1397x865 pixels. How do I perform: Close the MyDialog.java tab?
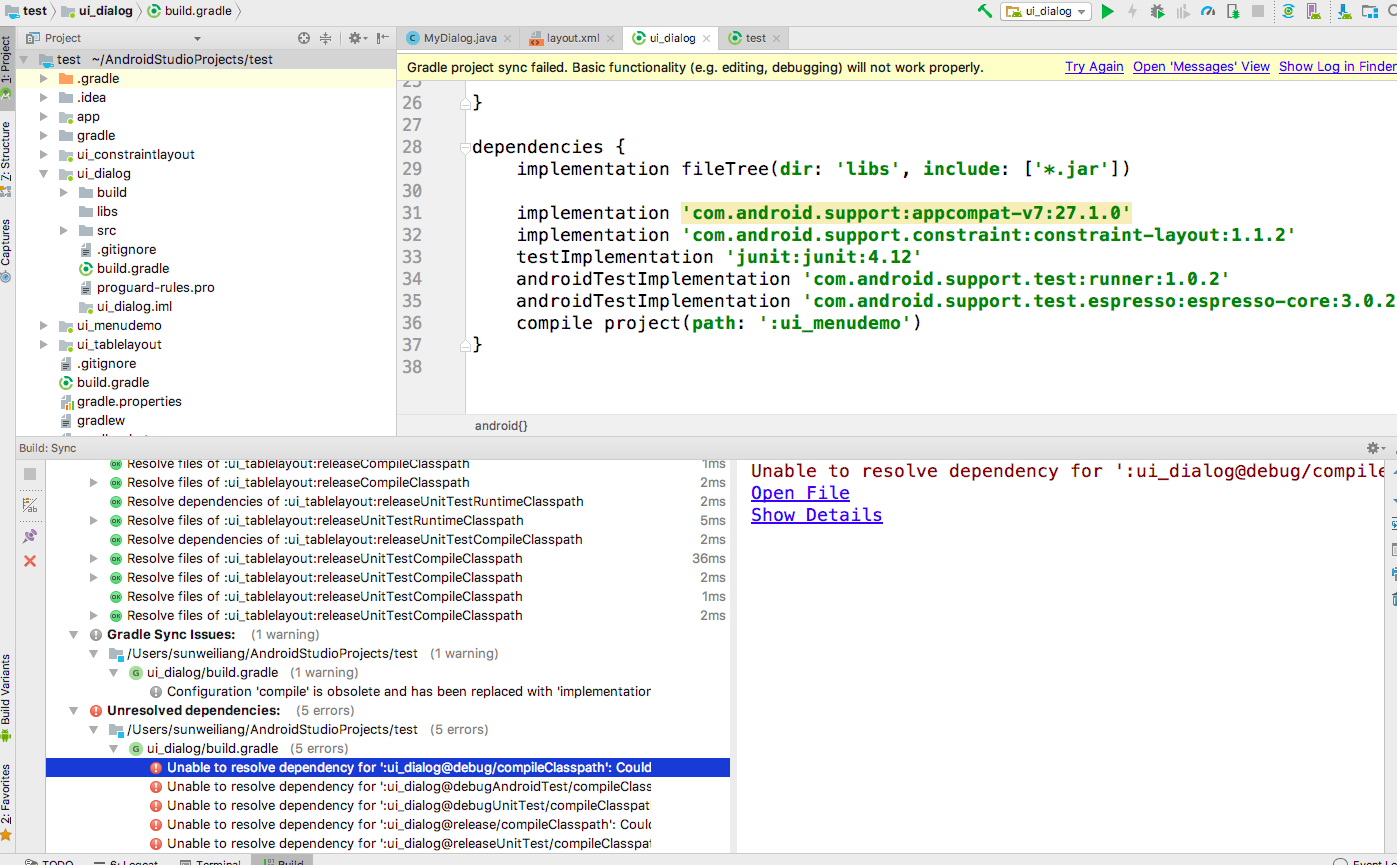click(507, 39)
